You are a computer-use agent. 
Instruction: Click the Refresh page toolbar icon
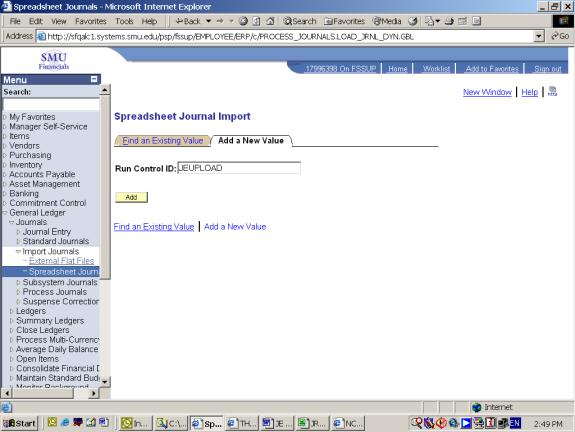point(257,21)
